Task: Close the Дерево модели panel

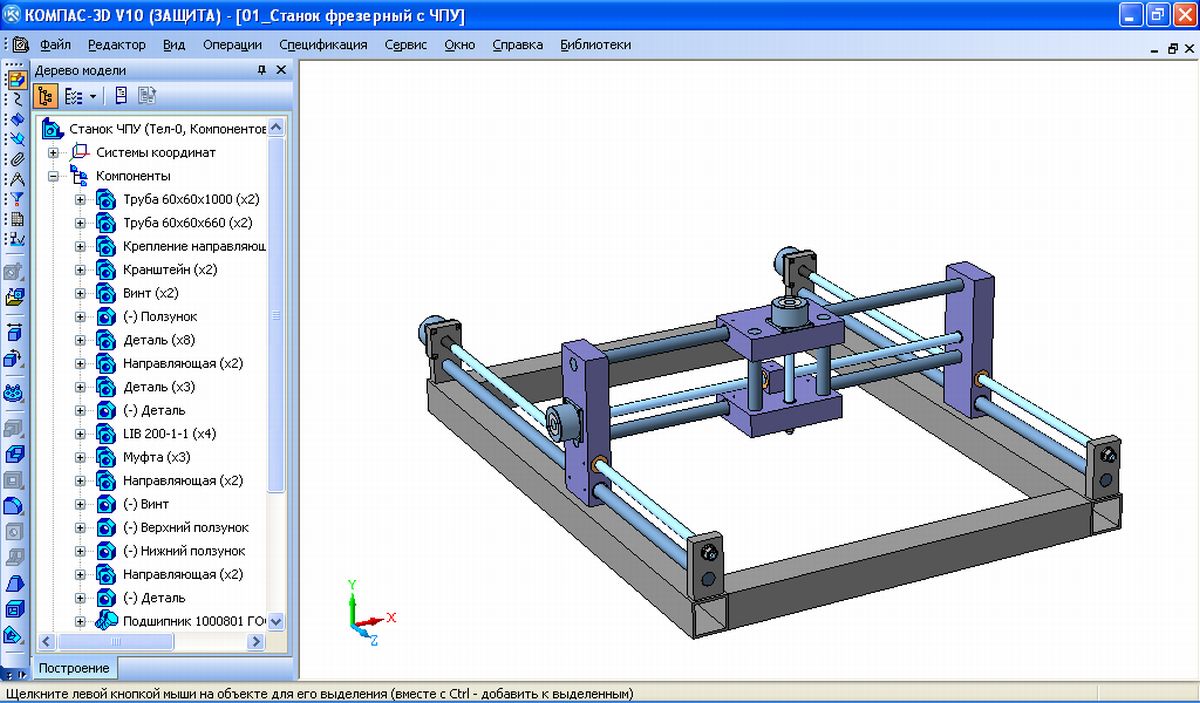Action: click(281, 70)
